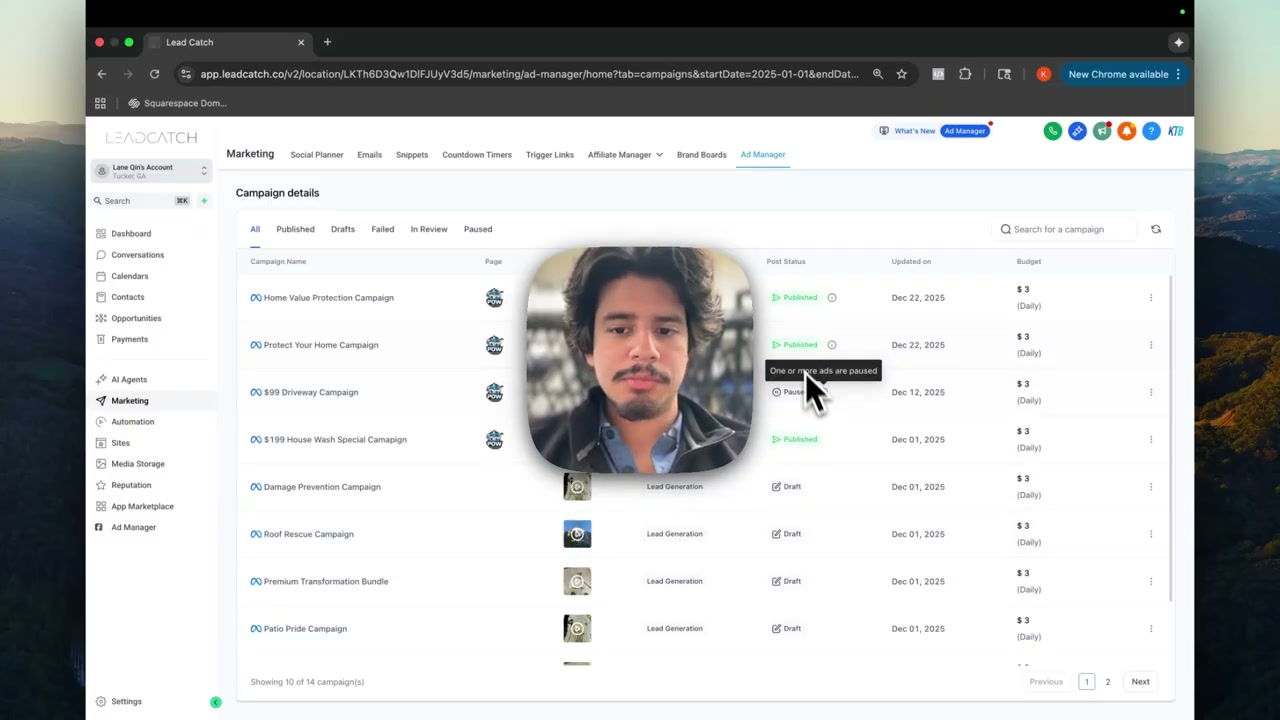Image resolution: width=1280 pixels, height=720 pixels.
Task: Open Conversations in the left sidebar
Action: (137, 255)
